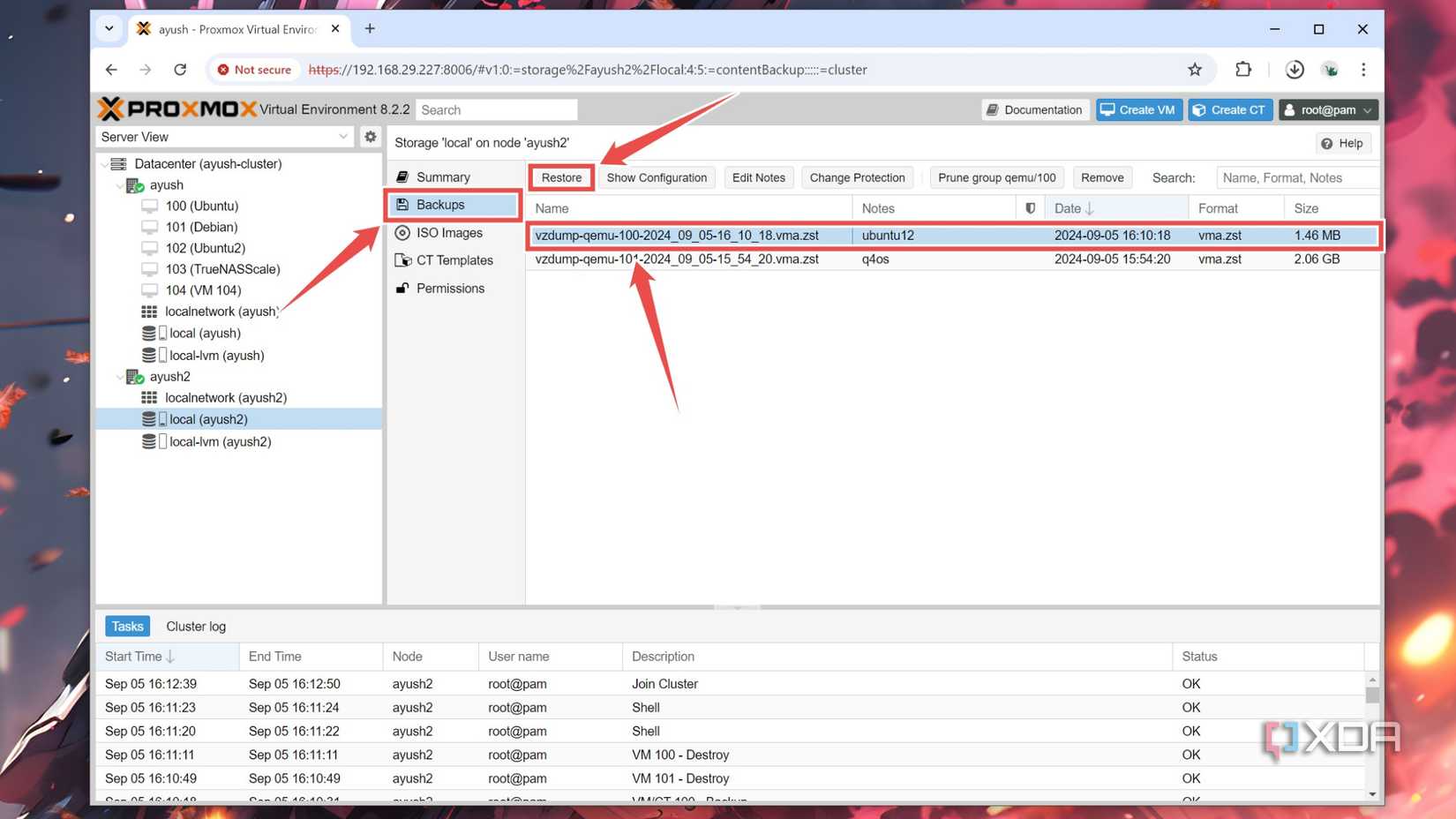The width and height of the screenshot is (1456, 819).
Task: Click the Remove button
Action: point(1102,177)
